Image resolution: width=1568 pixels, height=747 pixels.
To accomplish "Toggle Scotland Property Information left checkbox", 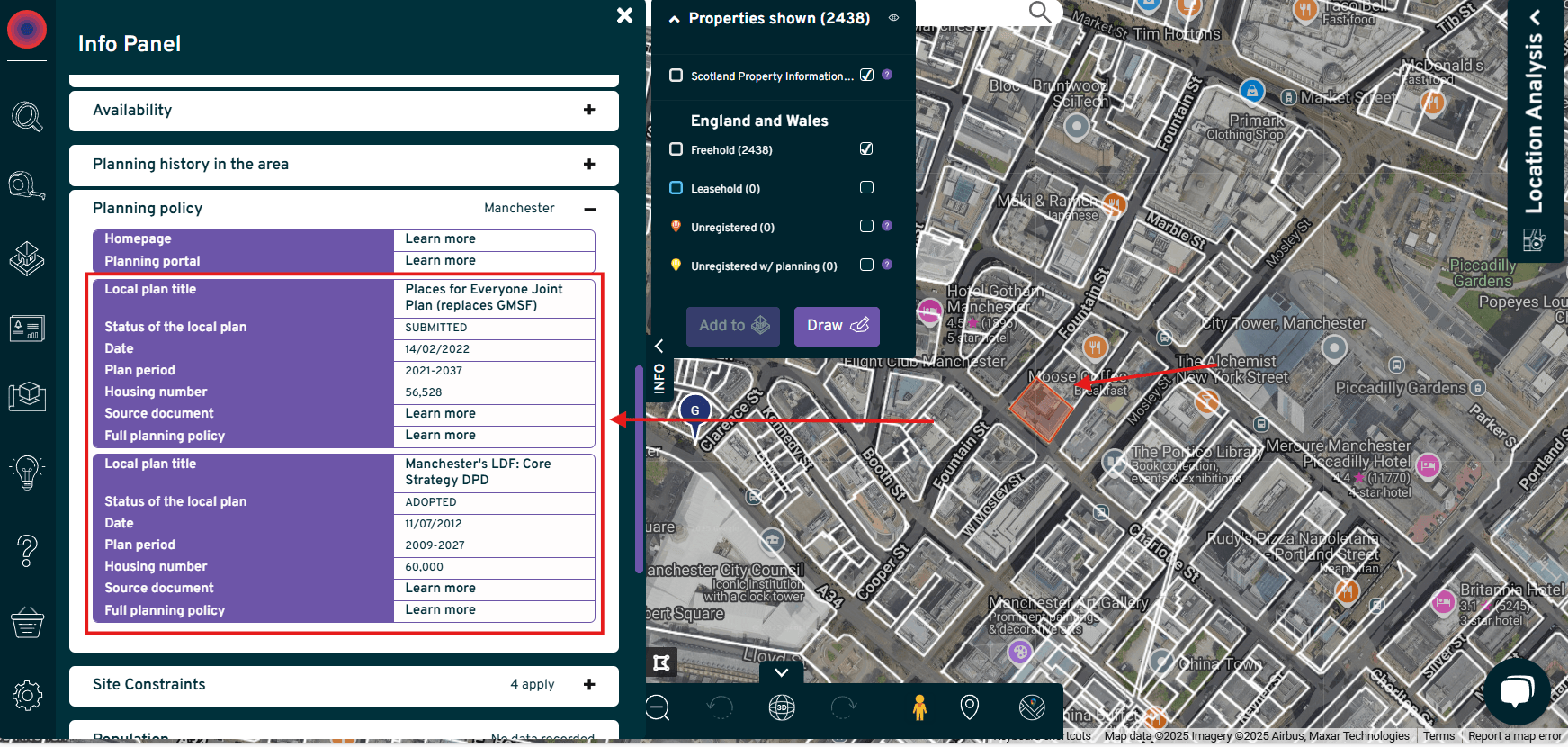I will 676,76.
